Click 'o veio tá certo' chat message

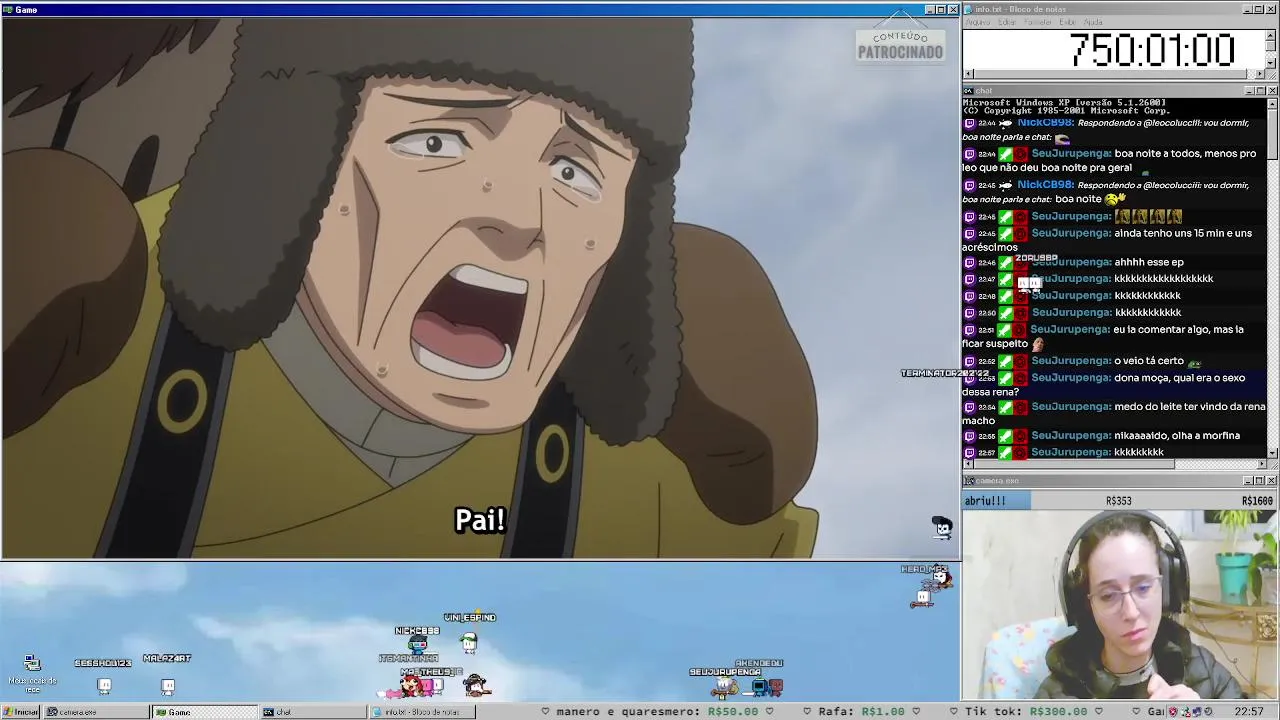click(x=1149, y=361)
